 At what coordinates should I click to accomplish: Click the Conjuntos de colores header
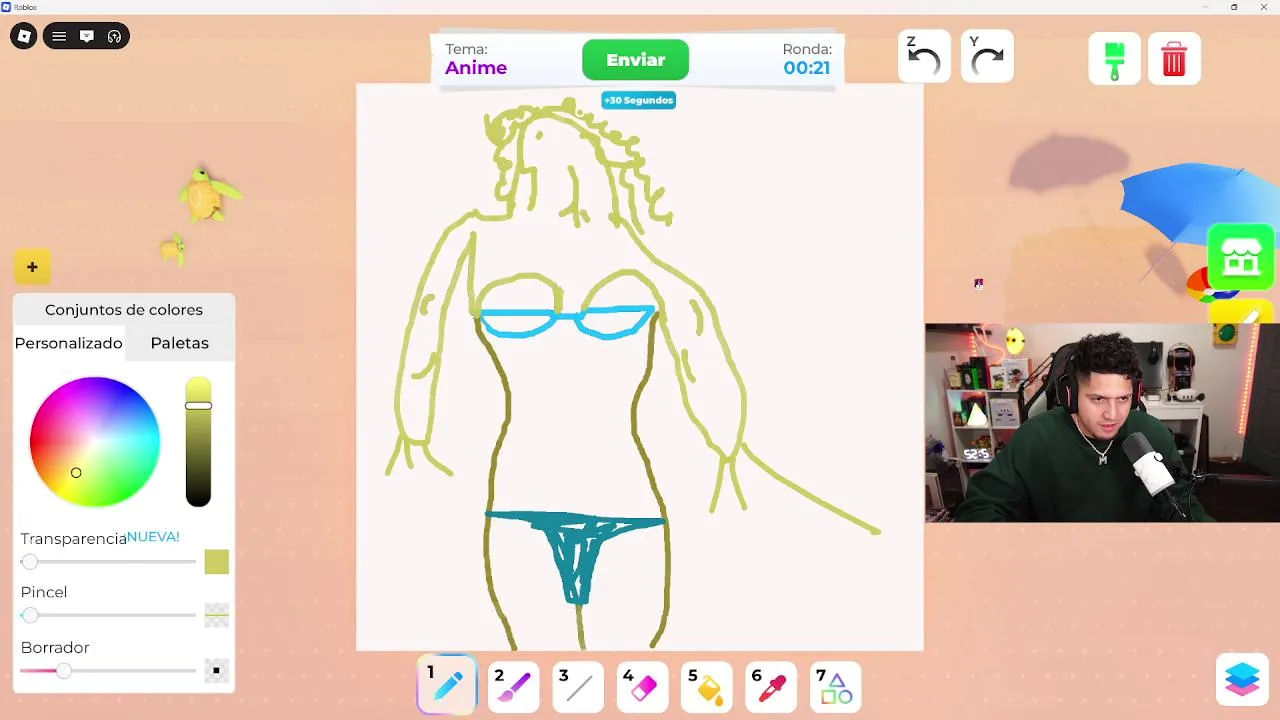pyautogui.click(x=124, y=310)
